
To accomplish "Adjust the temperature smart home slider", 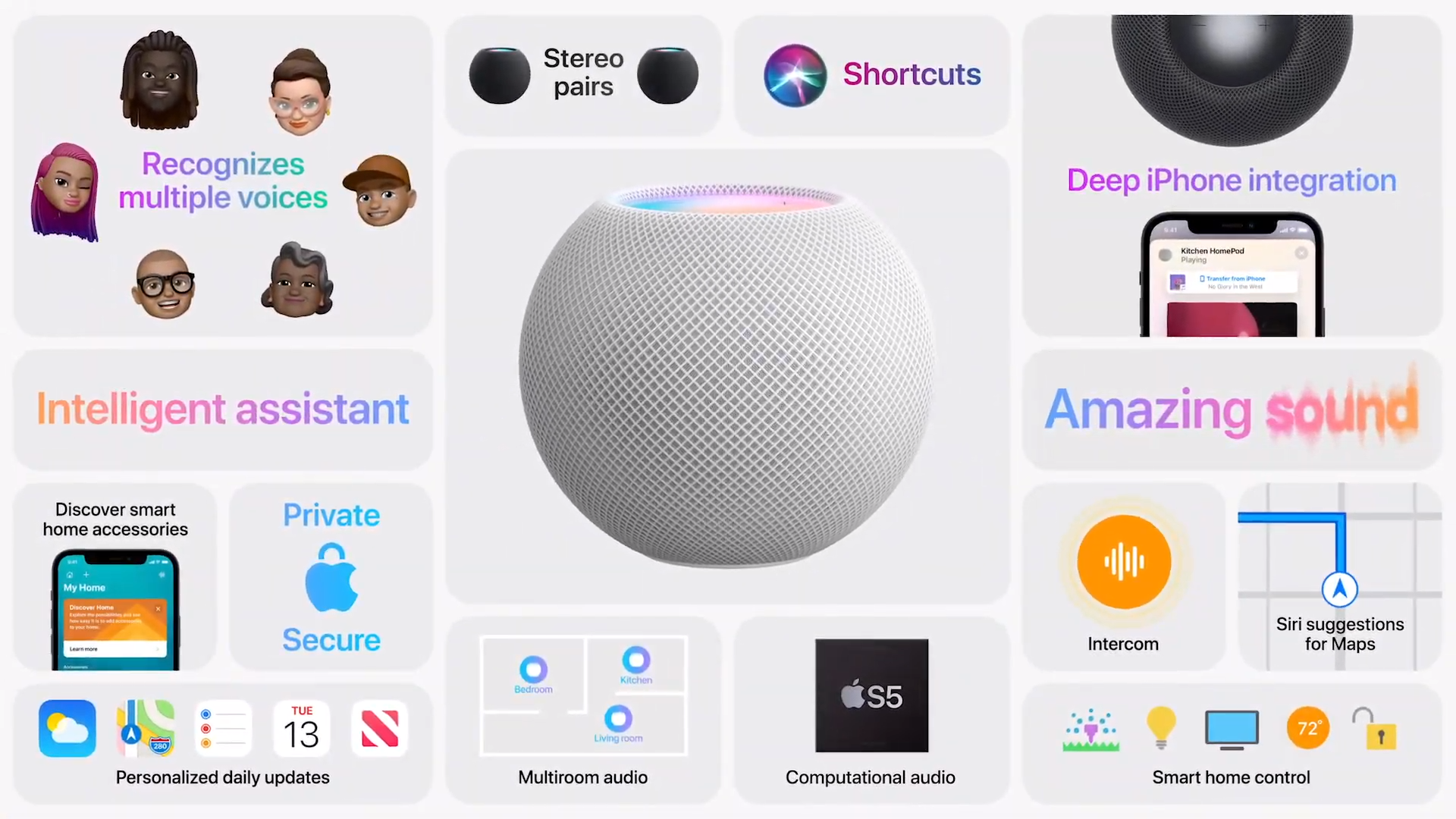I will pyautogui.click(x=1307, y=728).
